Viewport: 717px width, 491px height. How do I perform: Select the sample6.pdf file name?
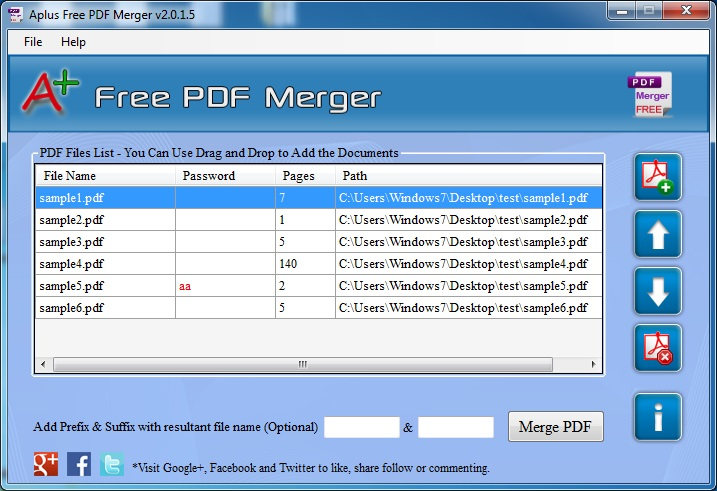(x=71, y=308)
